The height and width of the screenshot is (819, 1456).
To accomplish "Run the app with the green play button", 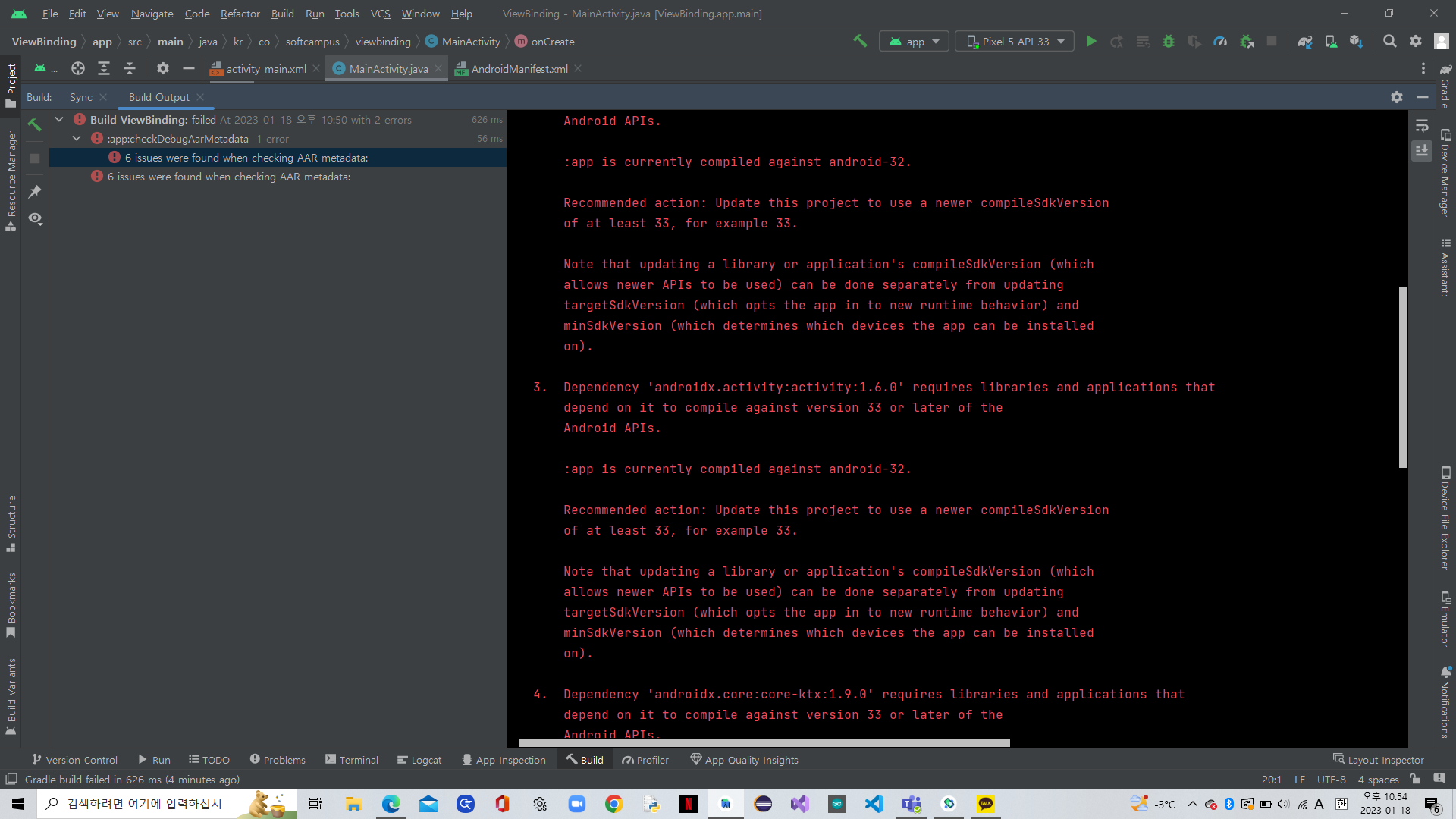I will [x=1091, y=41].
